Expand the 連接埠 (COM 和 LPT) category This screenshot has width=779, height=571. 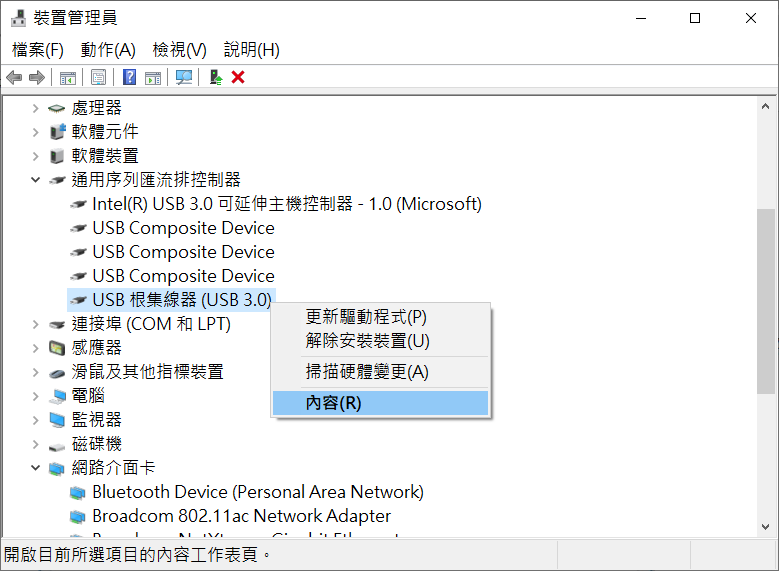pyautogui.click(x=35, y=325)
